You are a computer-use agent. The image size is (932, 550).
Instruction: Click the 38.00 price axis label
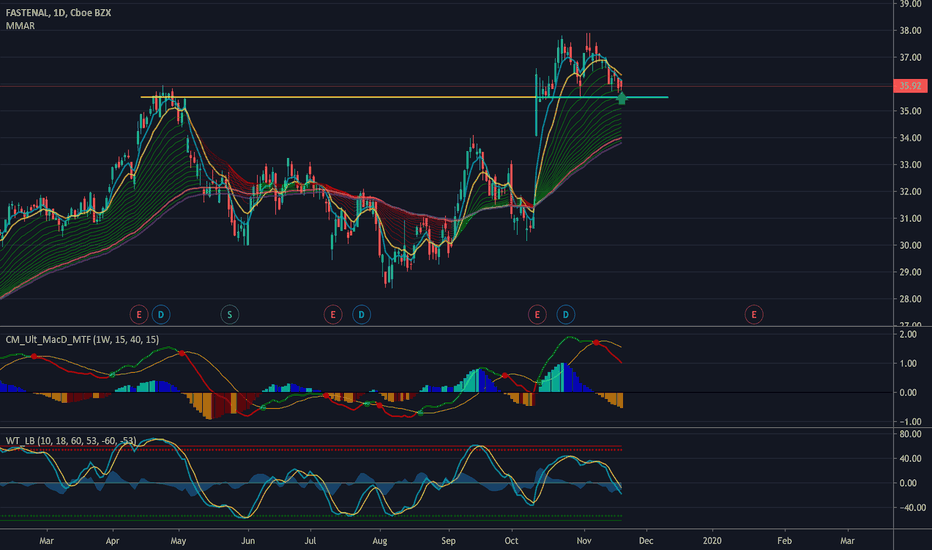(x=910, y=30)
